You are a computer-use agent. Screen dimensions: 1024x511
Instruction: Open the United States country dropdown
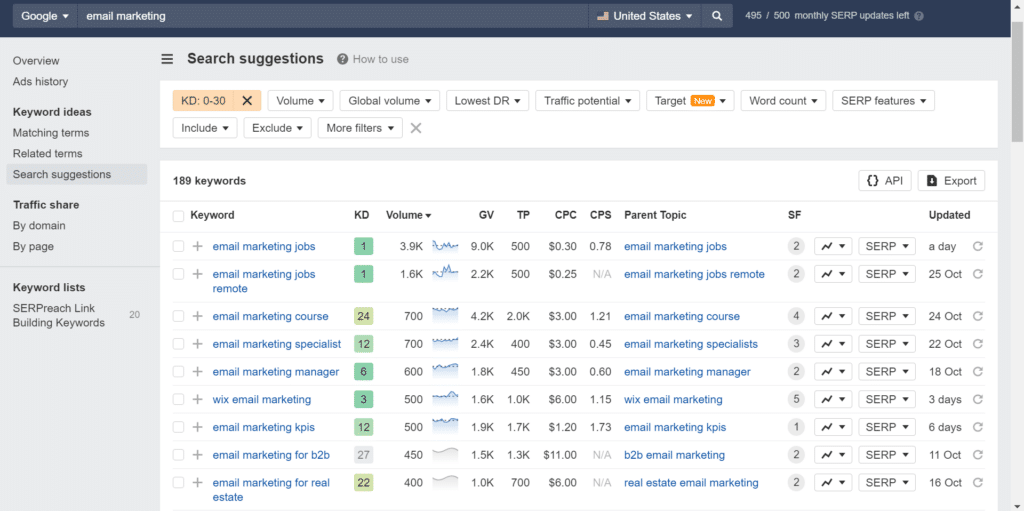pos(645,16)
